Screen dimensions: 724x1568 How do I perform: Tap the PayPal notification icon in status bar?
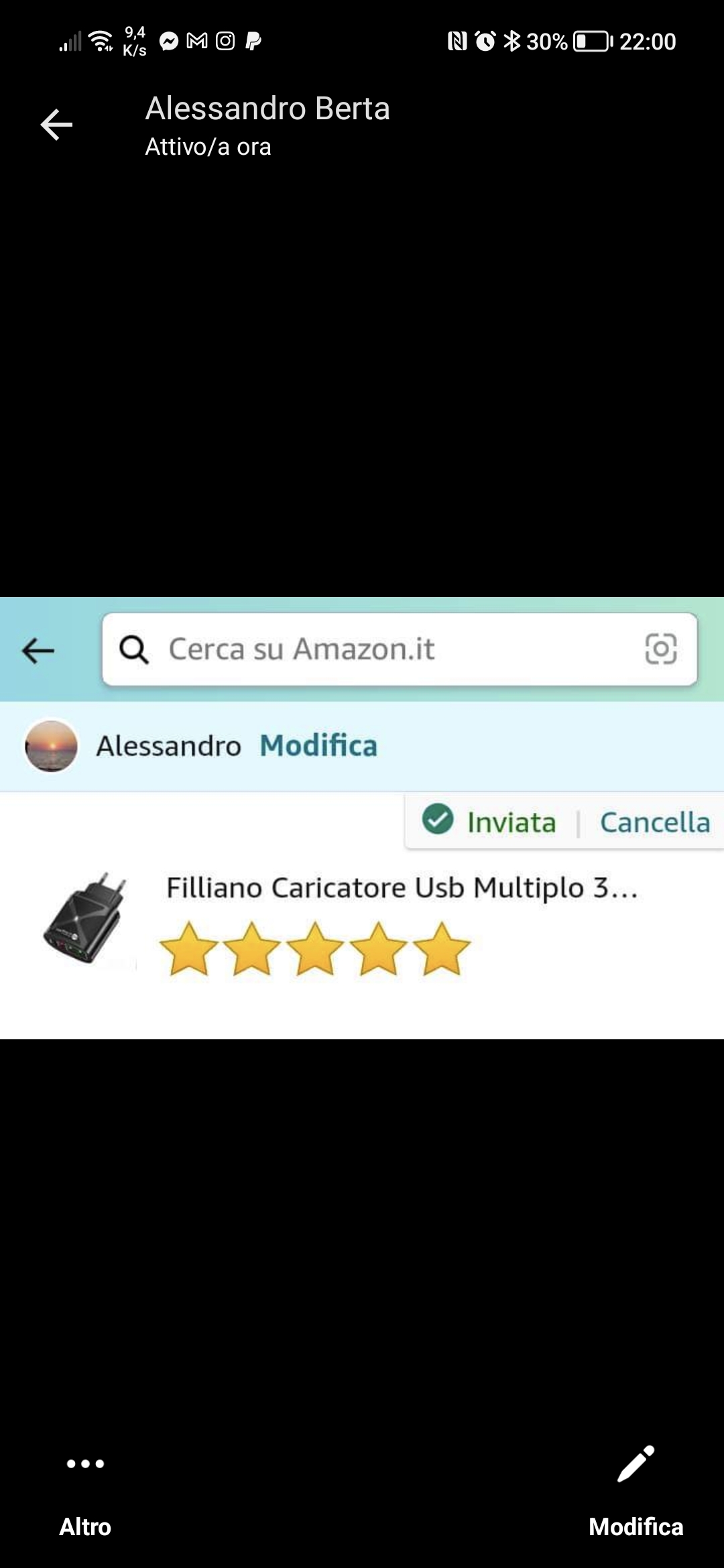point(253,42)
